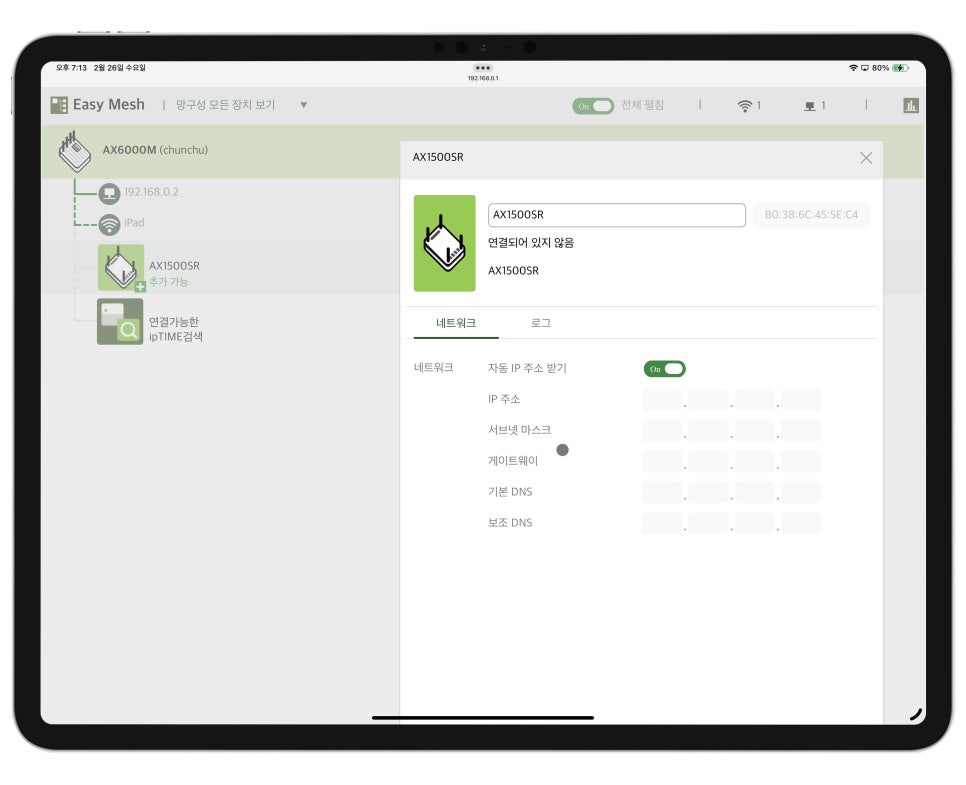Switch to the 로그 tab

540,323
